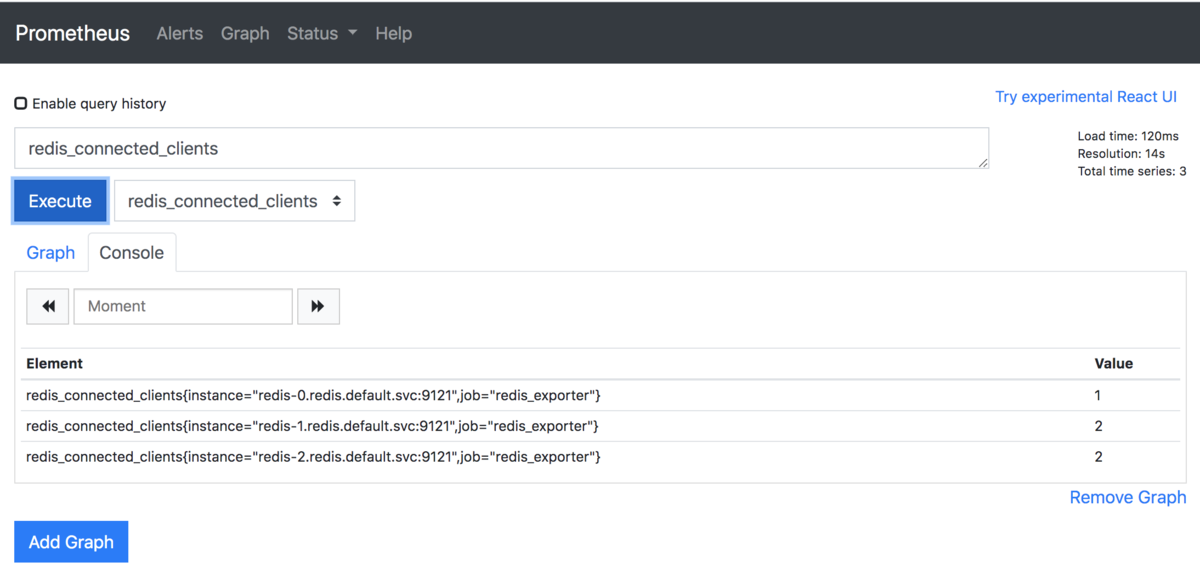Click the Value column header

pyautogui.click(x=1114, y=363)
